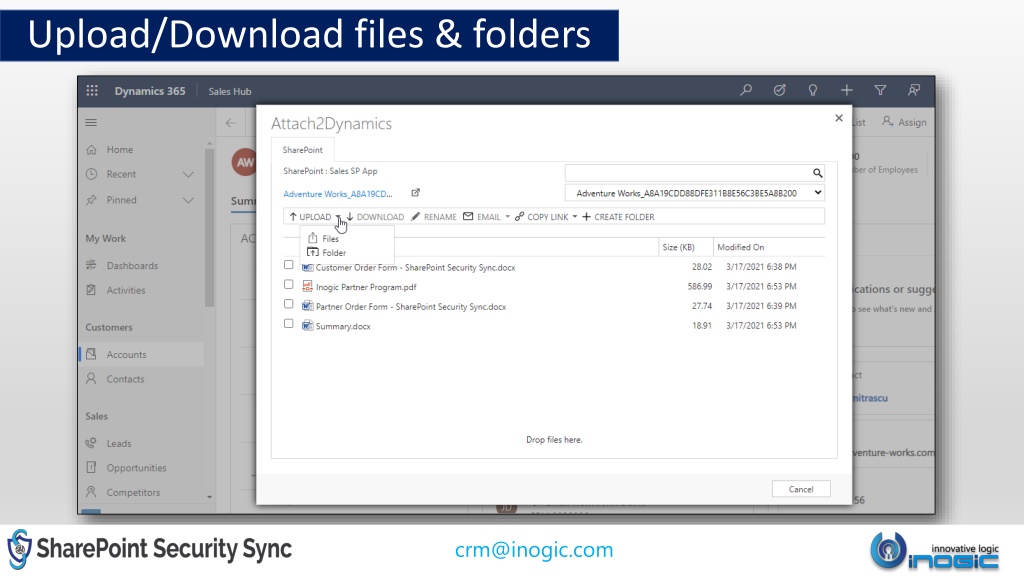Click the AW account avatar circle
Viewport: 1024px width, 576px height.
click(244, 162)
